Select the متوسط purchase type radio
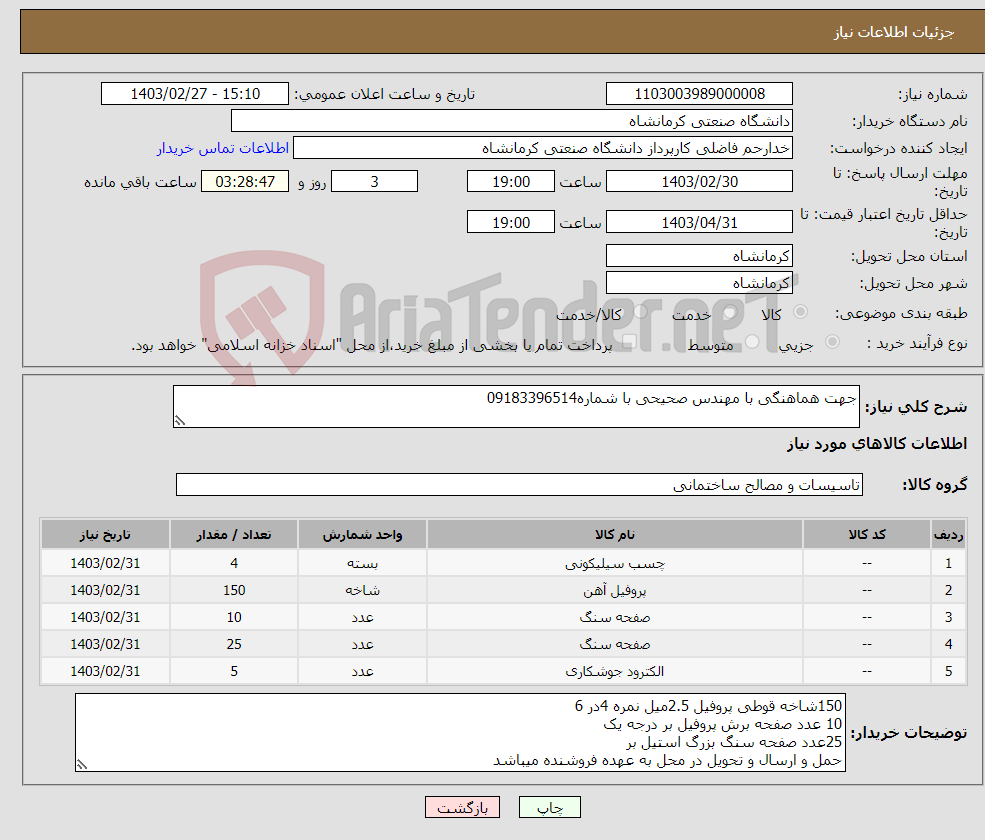The height and width of the screenshot is (840, 985). tap(752, 342)
